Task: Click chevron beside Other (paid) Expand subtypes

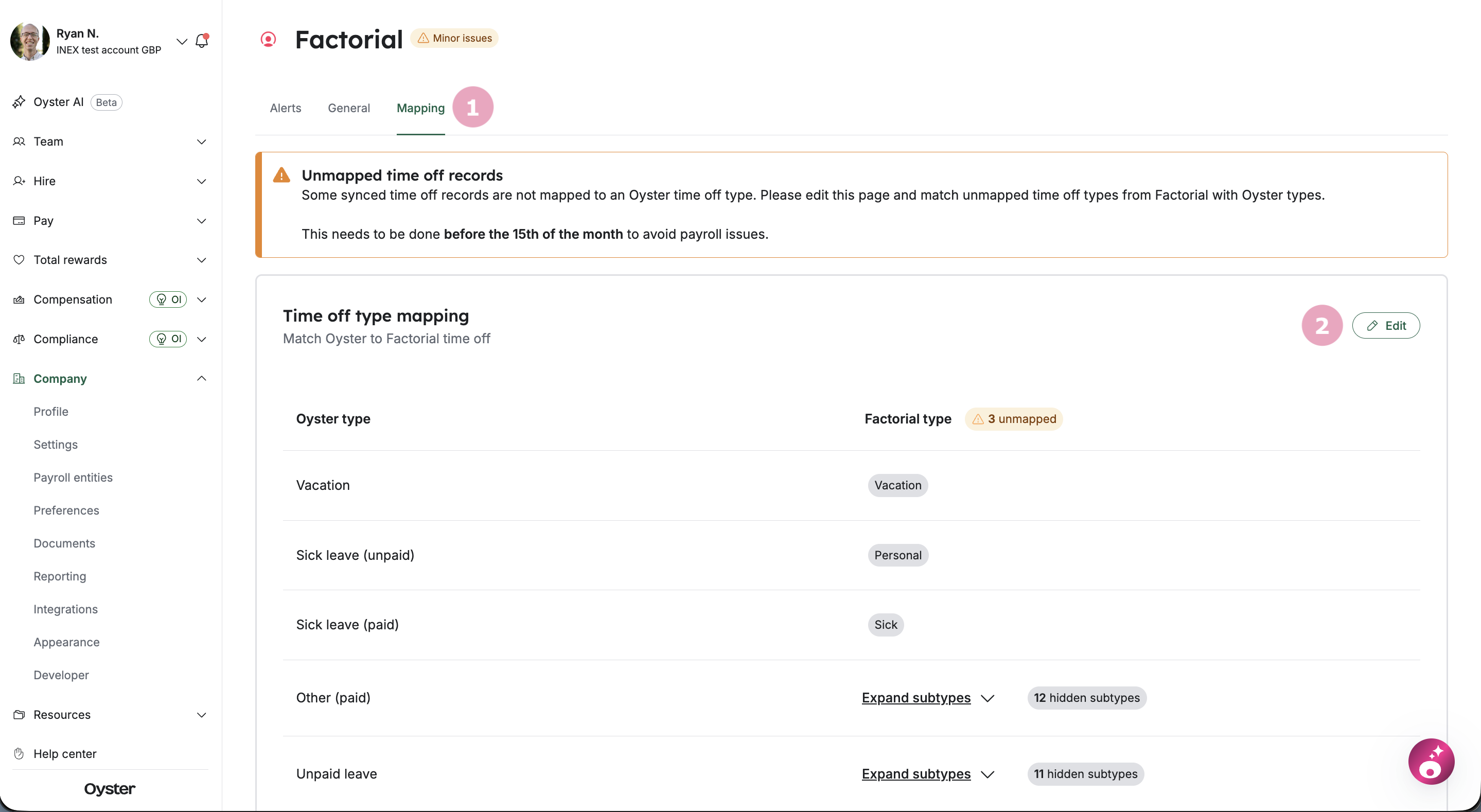Action: tap(987, 698)
